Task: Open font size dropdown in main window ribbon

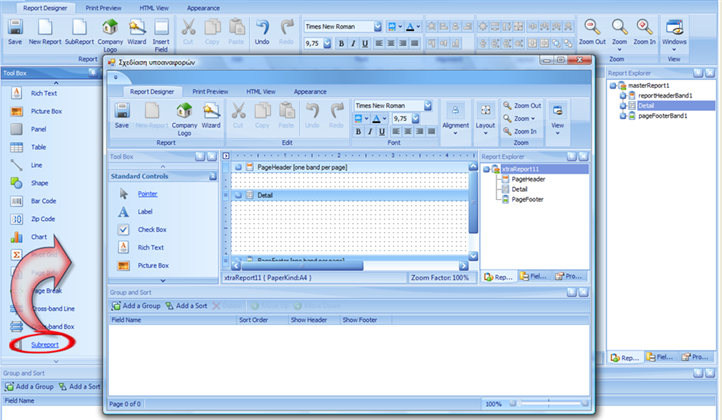Action: tap(327, 43)
